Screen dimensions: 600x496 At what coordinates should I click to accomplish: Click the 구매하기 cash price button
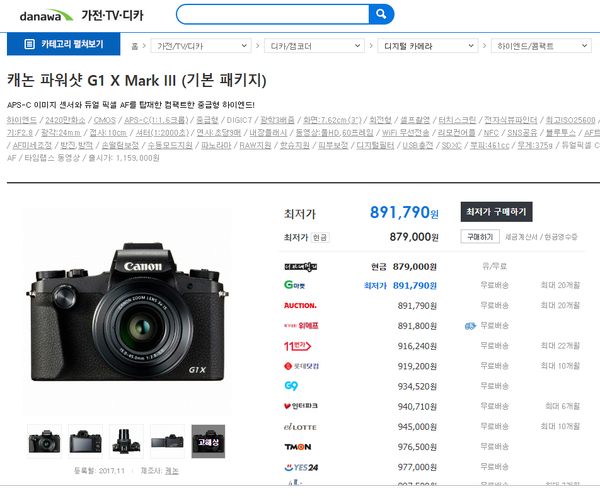[480, 237]
